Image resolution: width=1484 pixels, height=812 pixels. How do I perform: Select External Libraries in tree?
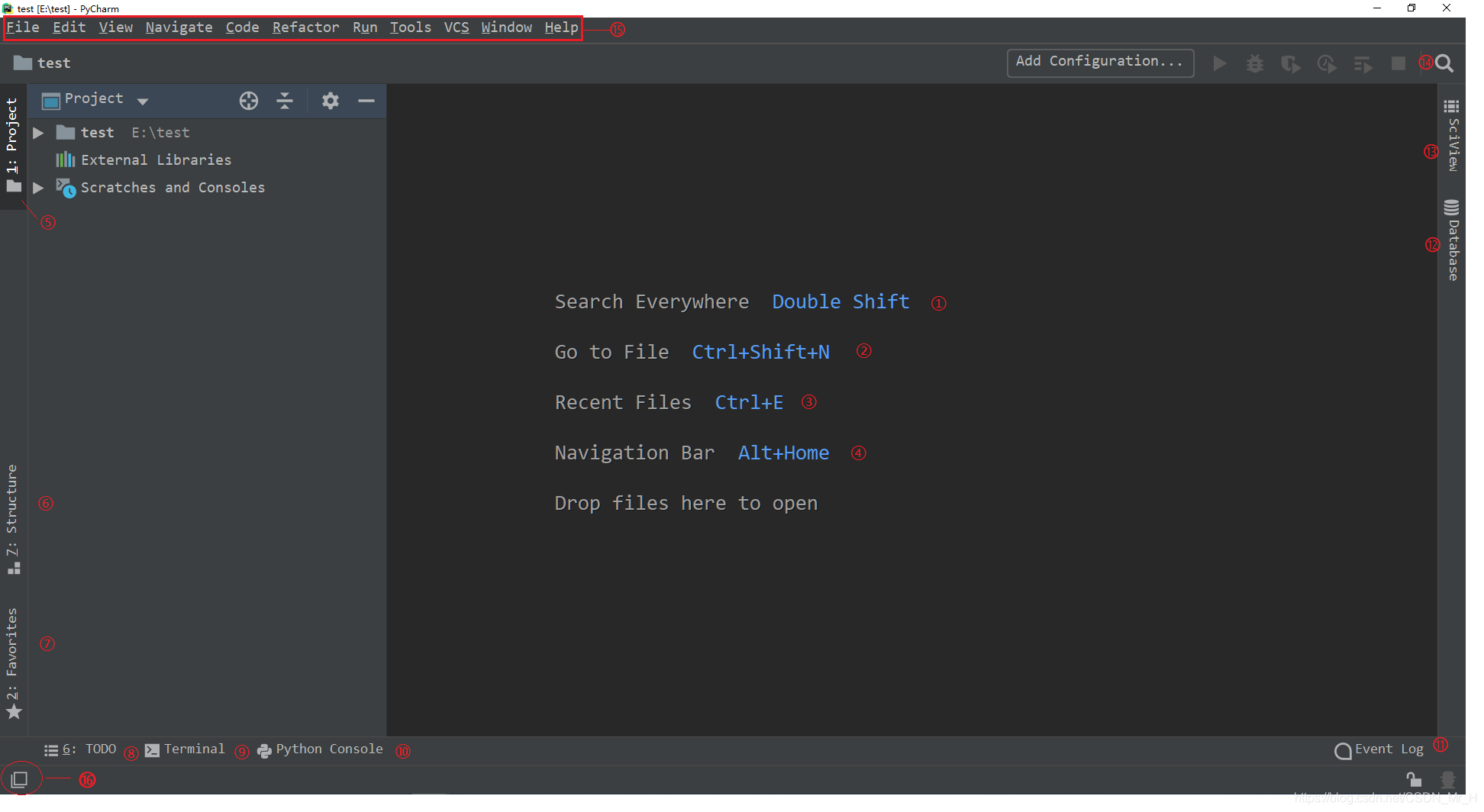(208, 160)
